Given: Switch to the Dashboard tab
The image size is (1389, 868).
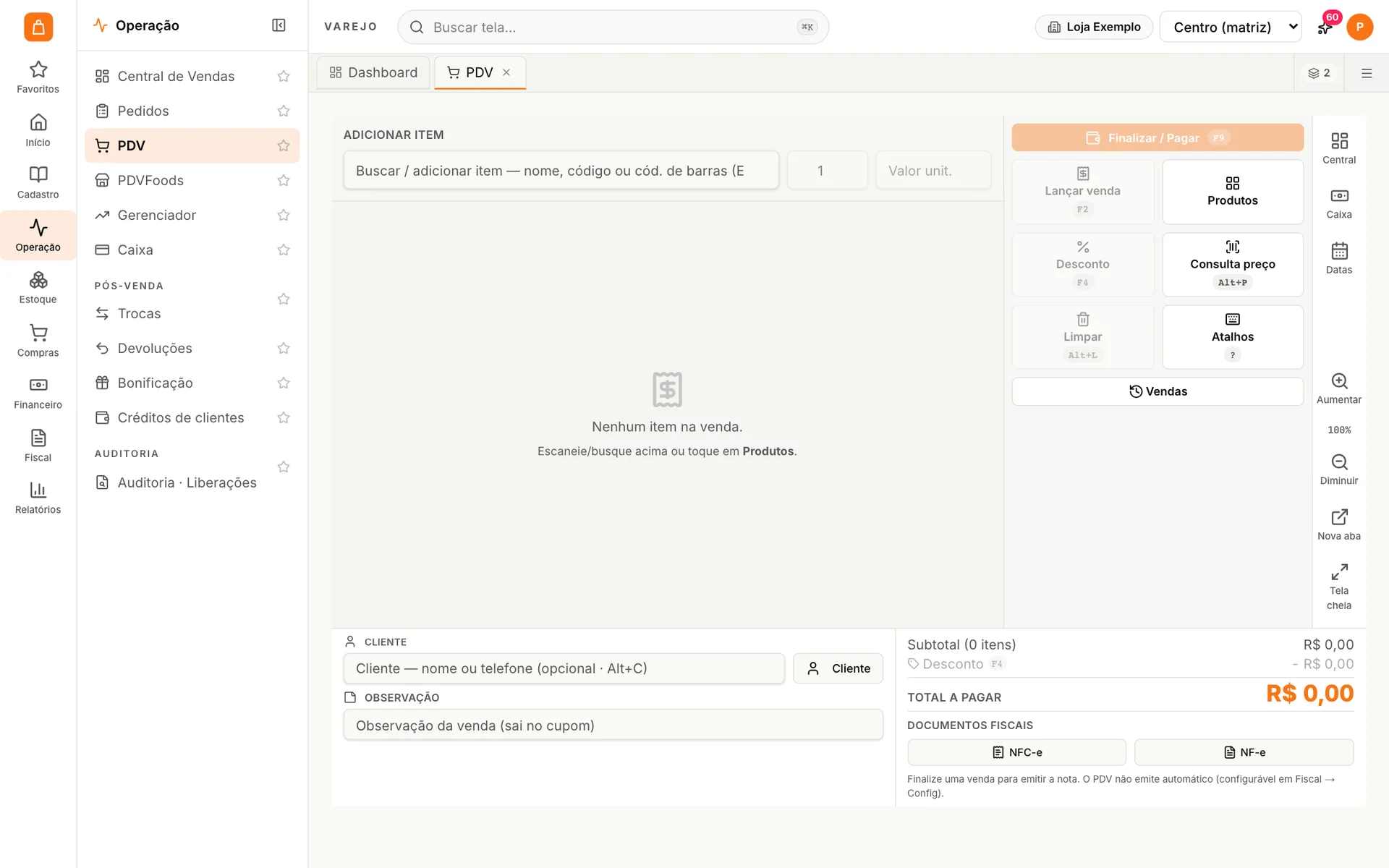Looking at the screenshot, I should point(373,72).
